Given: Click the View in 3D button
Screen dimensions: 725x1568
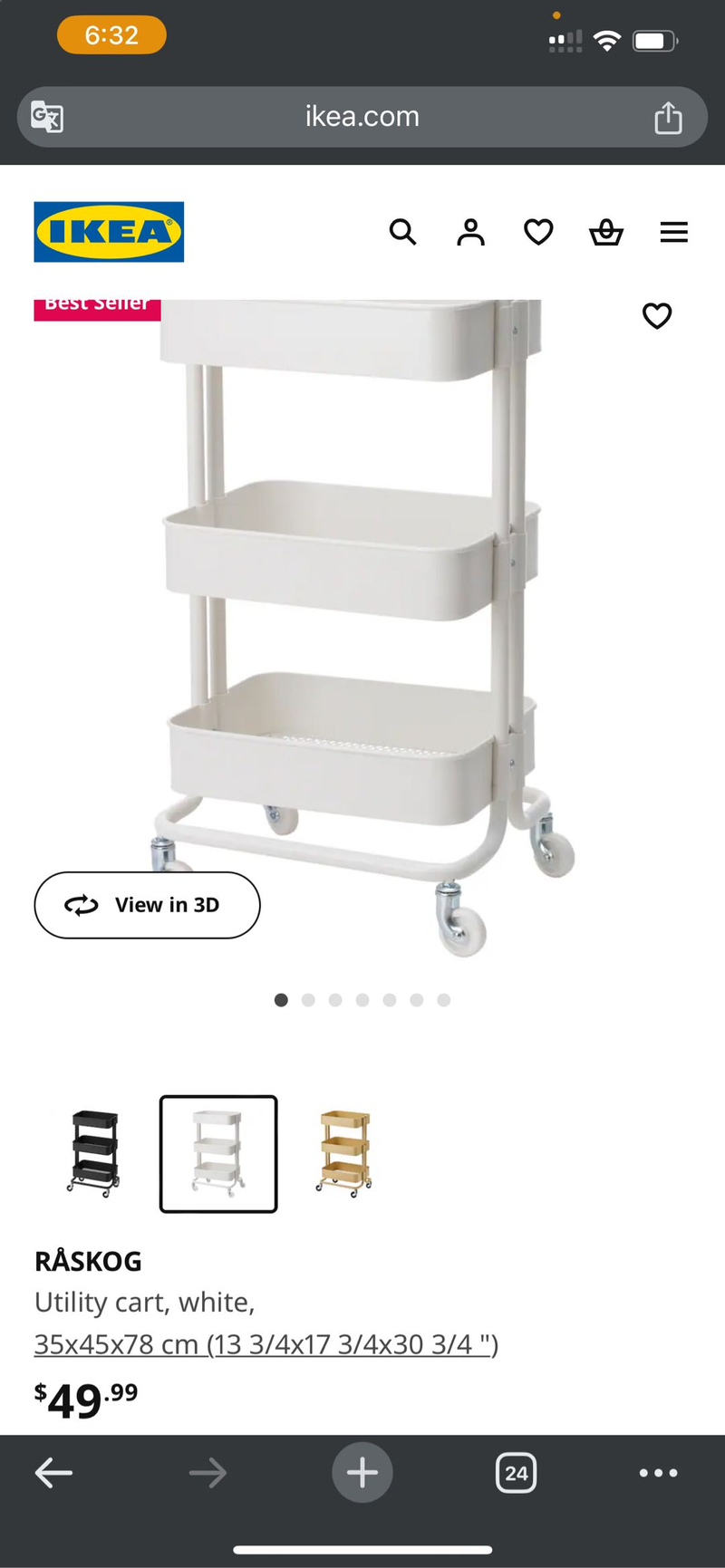Looking at the screenshot, I should (147, 905).
